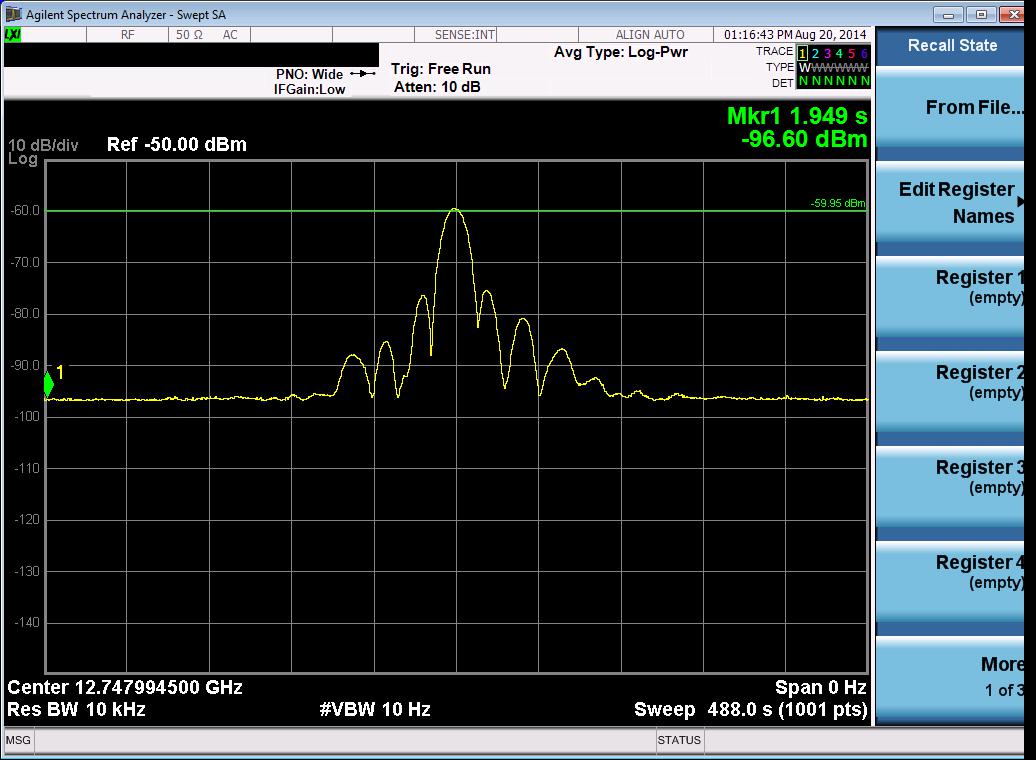Click the PNO Wide arrow symbol
Viewport: 1036px width, 760px height.
[362, 74]
